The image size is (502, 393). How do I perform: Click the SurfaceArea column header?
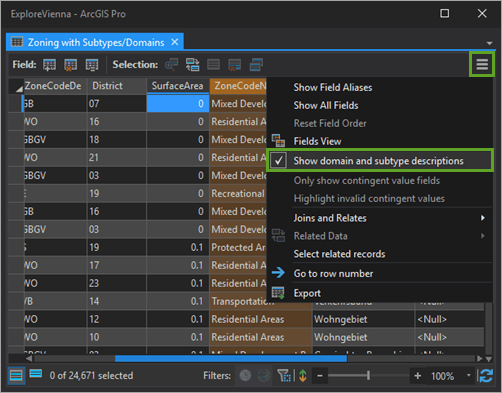(178, 86)
